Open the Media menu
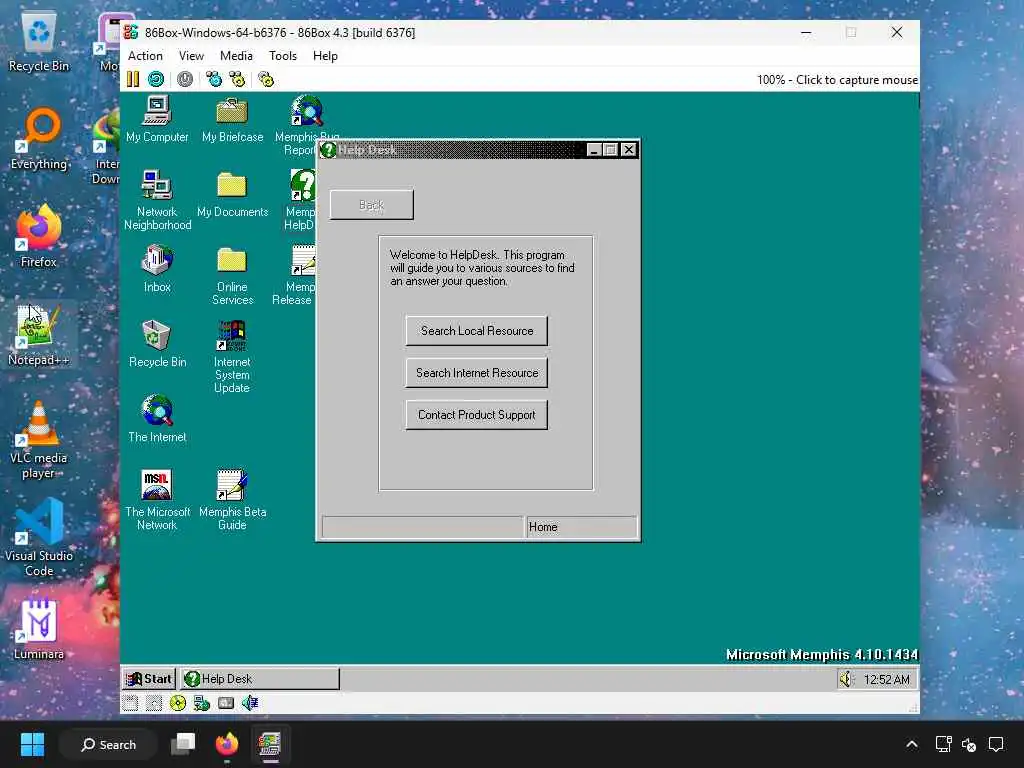1024x768 pixels. point(236,56)
